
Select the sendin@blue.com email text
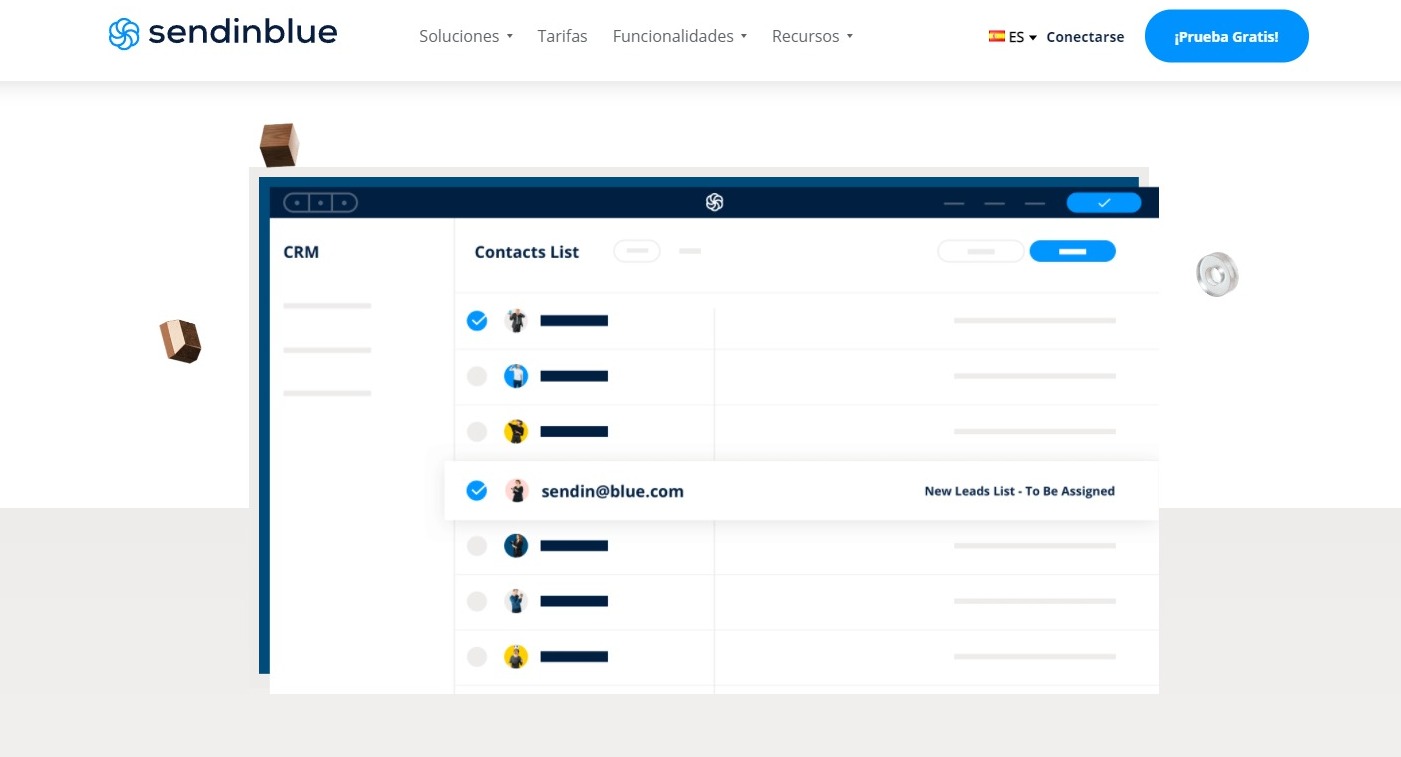(x=612, y=491)
